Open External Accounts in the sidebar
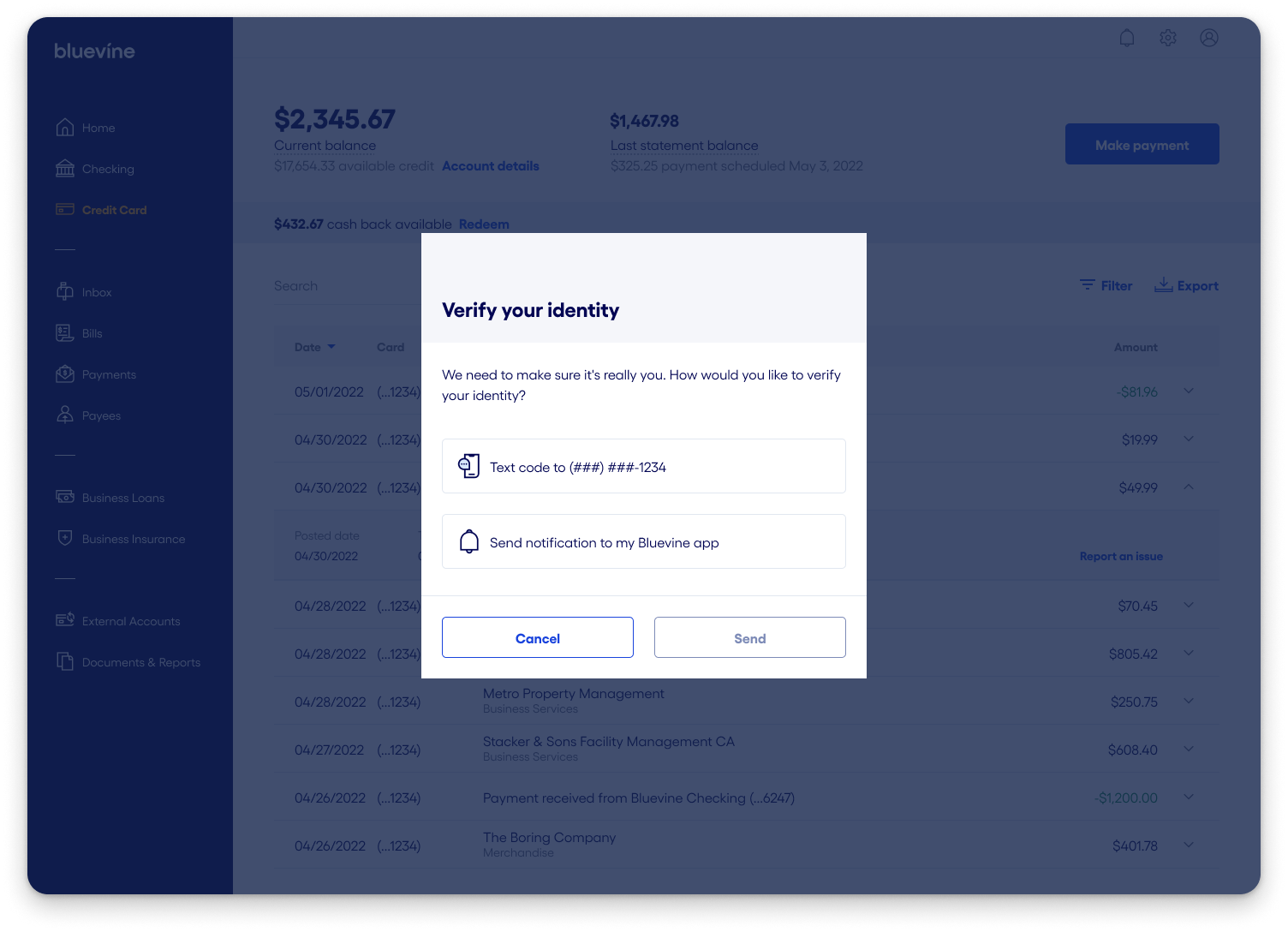Image resolution: width=1288 pixels, height=932 pixels. point(131,621)
